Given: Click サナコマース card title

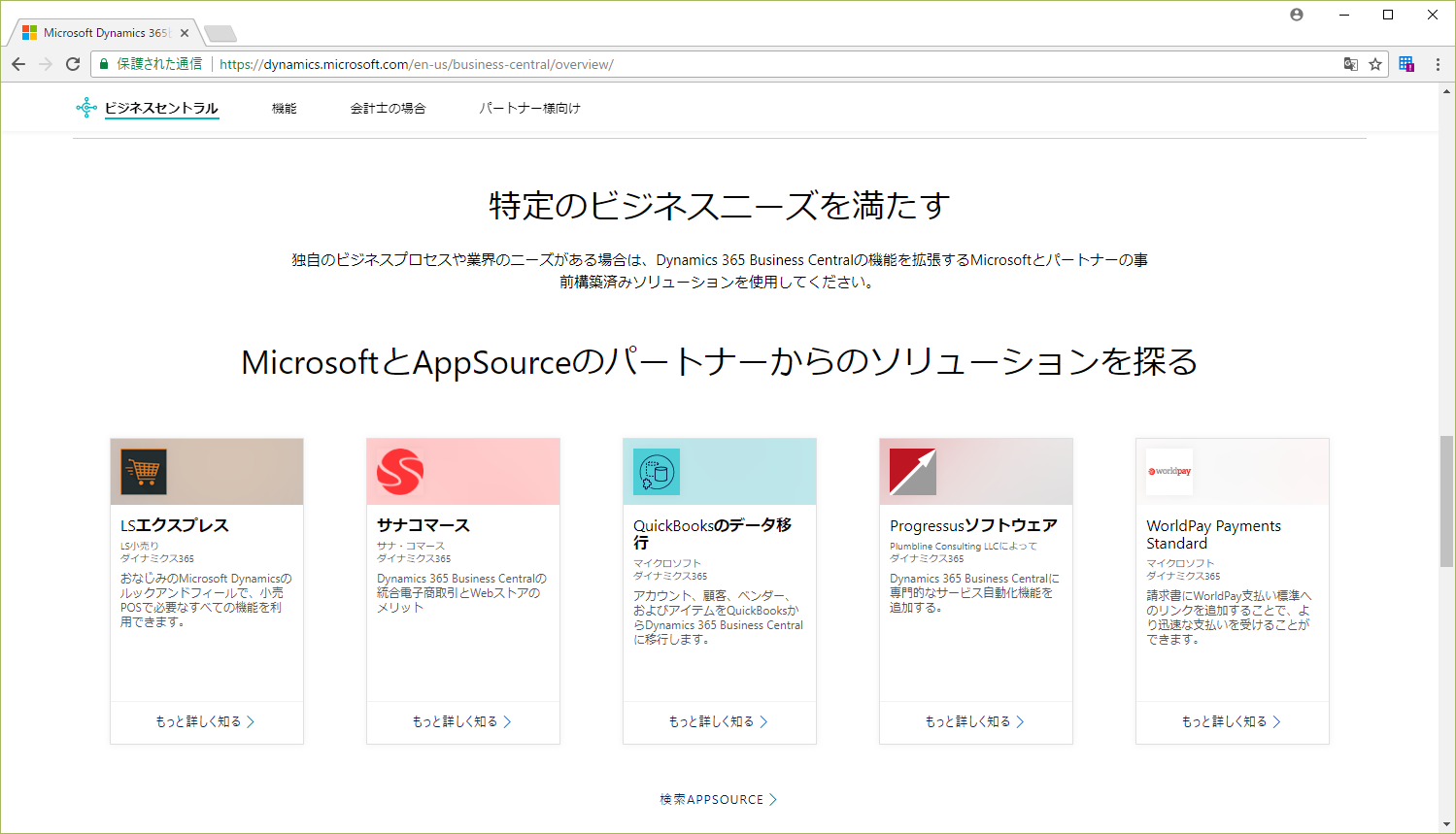Looking at the screenshot, I should [x=423, y=525].
